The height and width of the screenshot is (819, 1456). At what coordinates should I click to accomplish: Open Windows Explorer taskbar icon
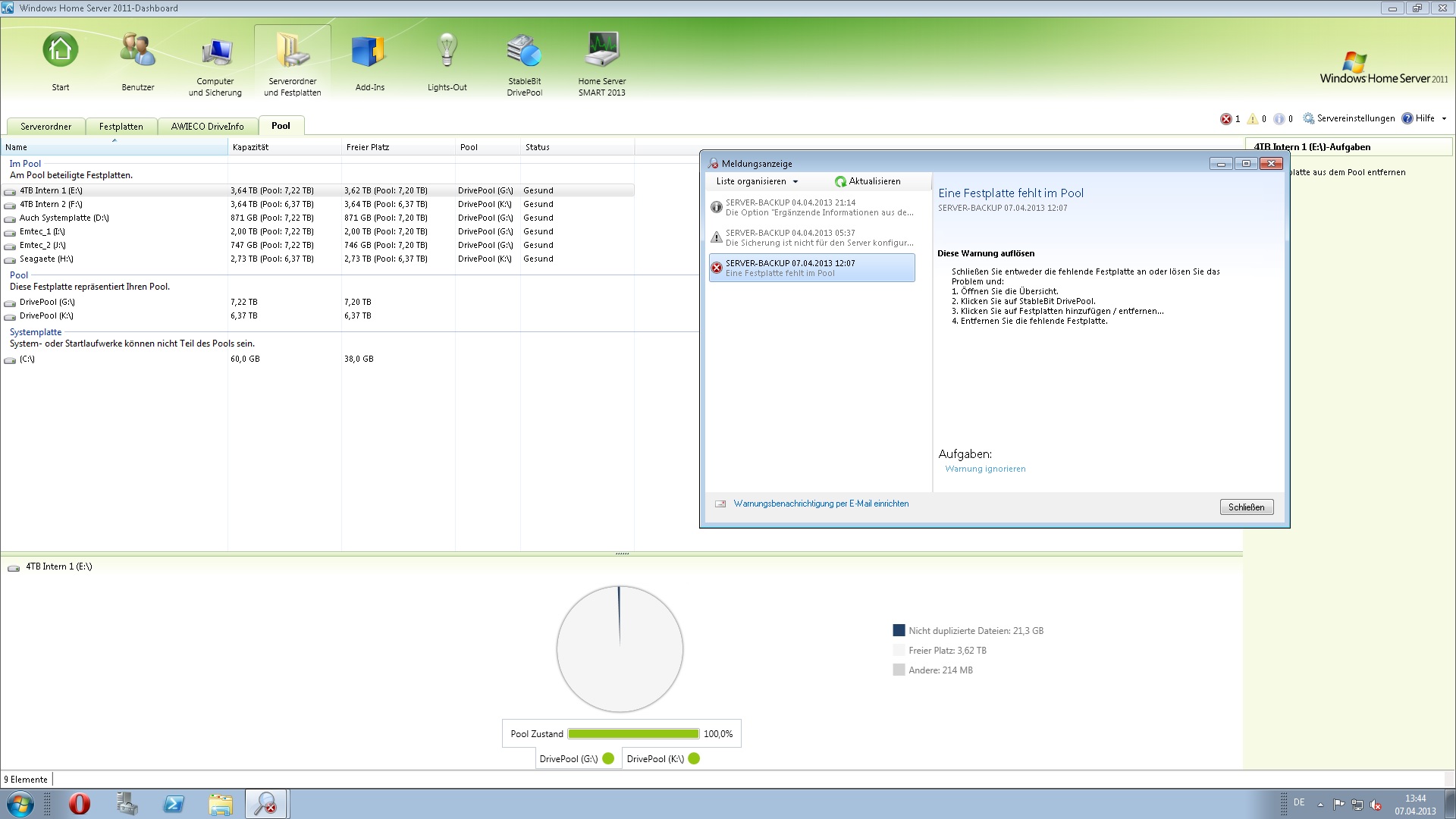pyautogui.click(x=221, y=804)
